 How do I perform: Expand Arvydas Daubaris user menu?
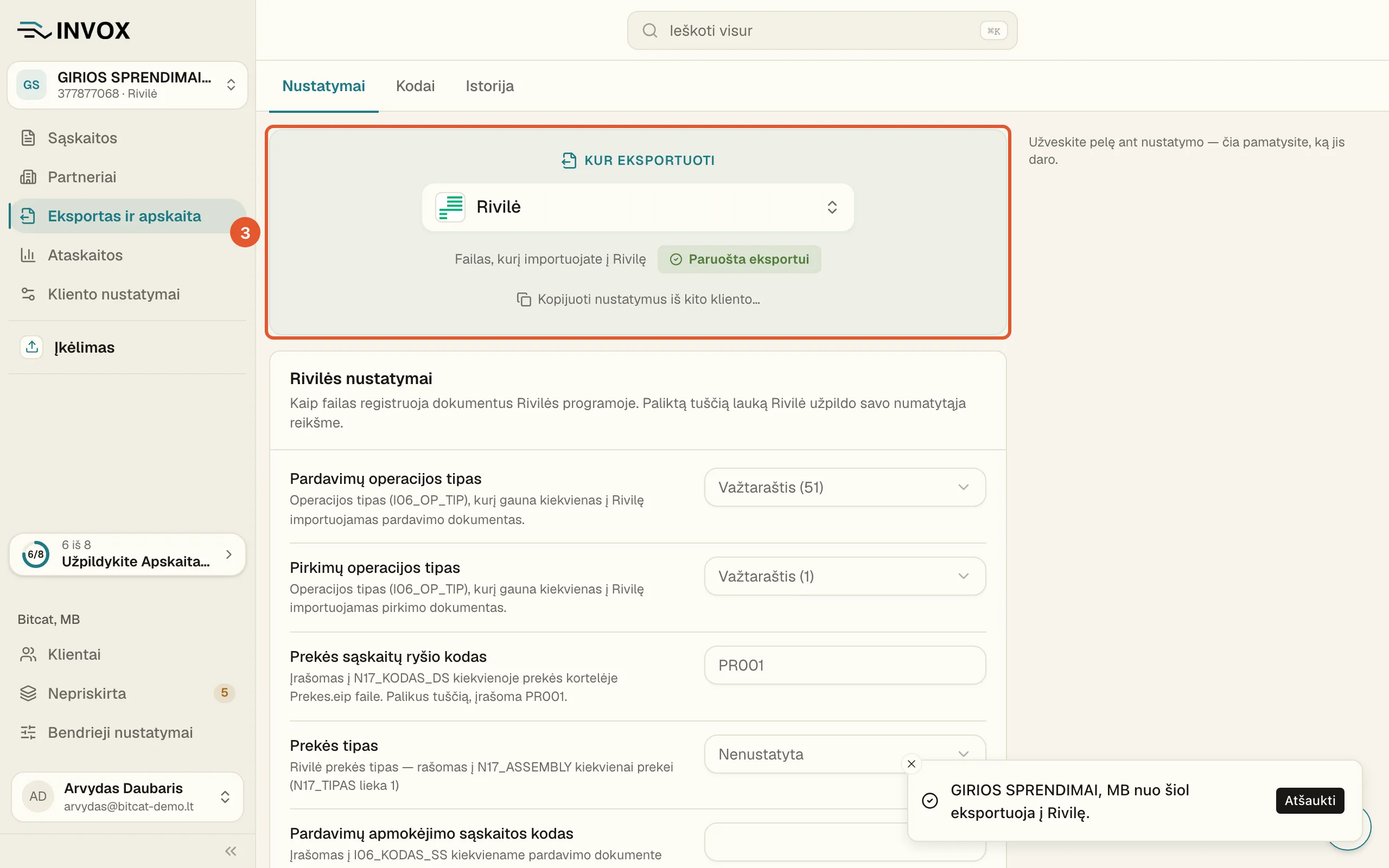[x=128, y=797]
